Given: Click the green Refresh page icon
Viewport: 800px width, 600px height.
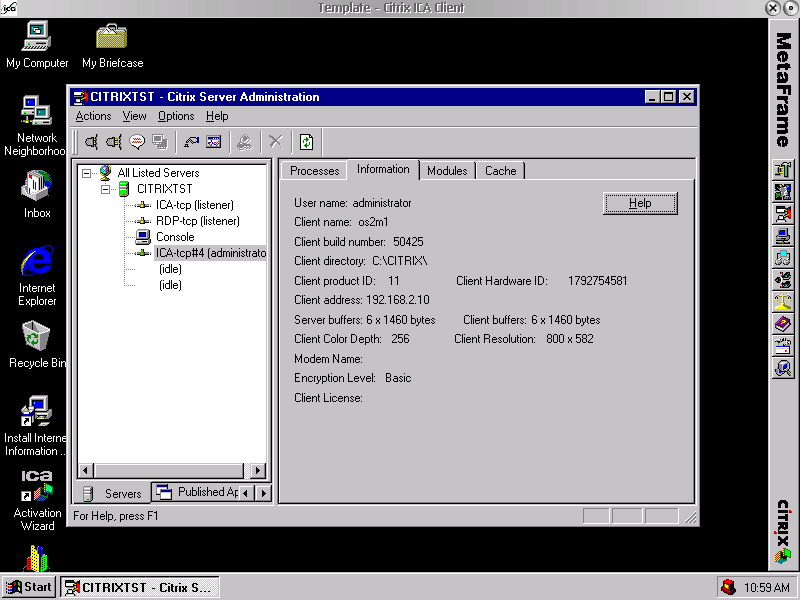Looking at the screenshot, I should tap(306, 142).
